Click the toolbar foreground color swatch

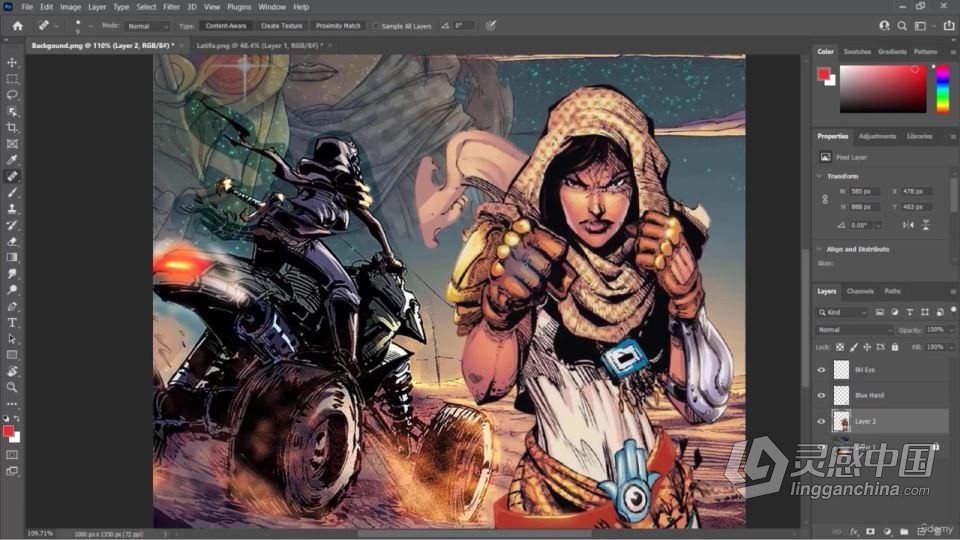click(9, 431)
